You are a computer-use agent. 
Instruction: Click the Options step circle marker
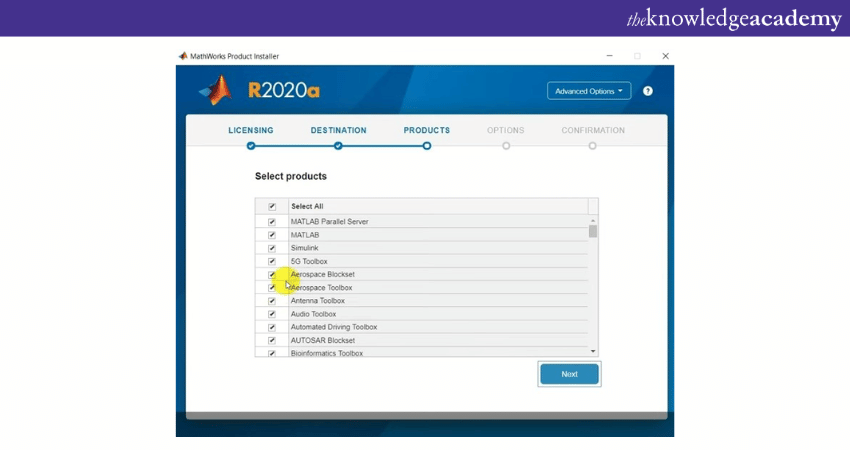coord(506,146)
